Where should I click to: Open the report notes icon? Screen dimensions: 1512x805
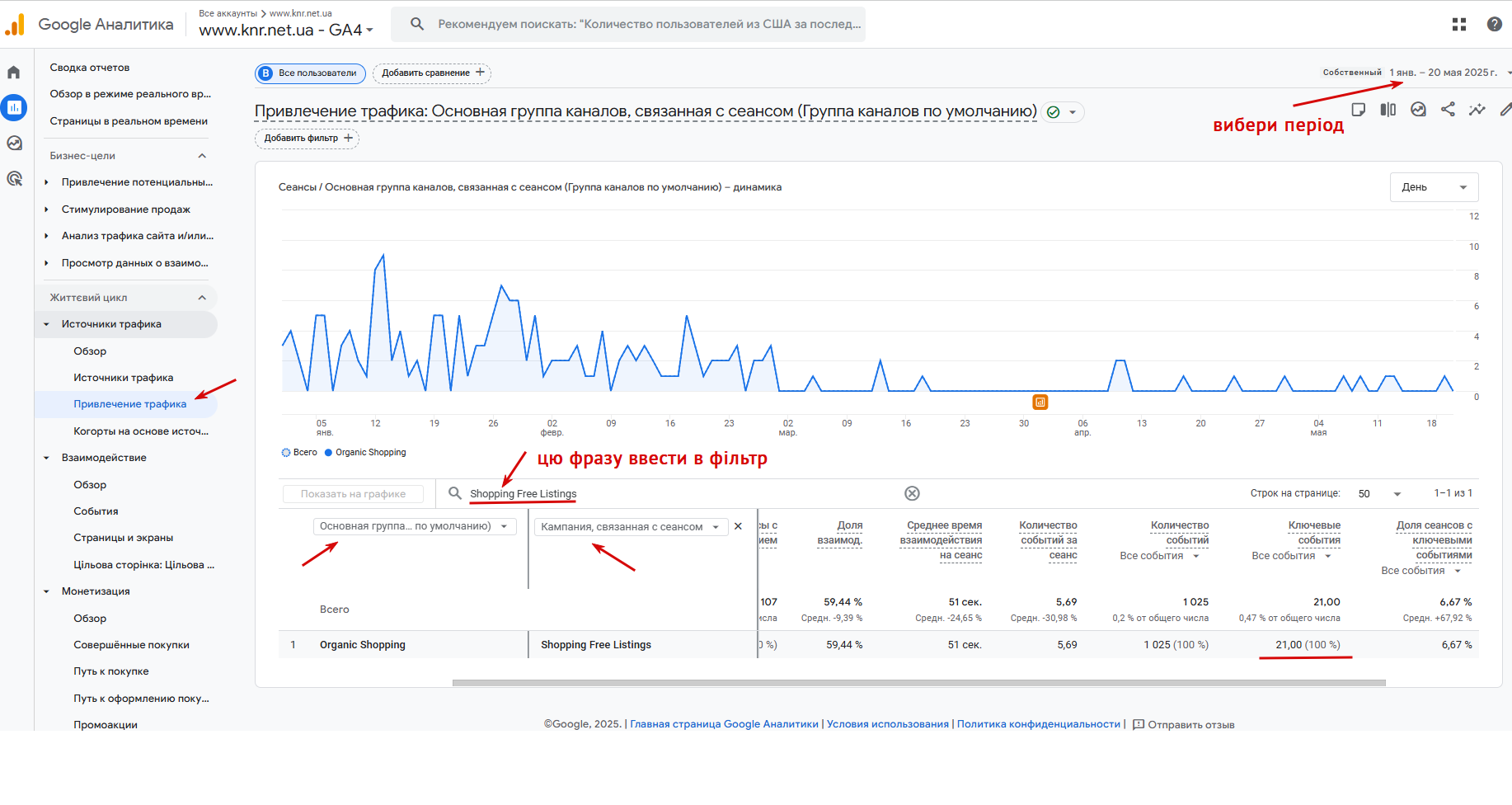coord(1359,110)
